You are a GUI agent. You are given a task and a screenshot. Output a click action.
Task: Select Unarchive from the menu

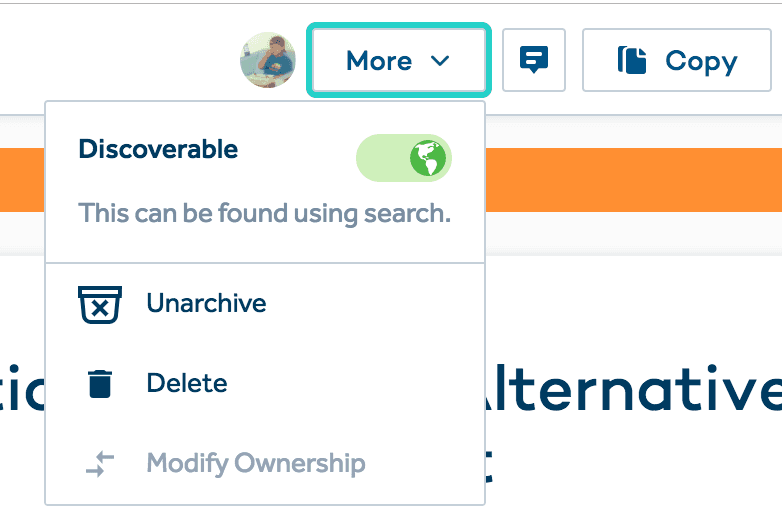(206, 303)
